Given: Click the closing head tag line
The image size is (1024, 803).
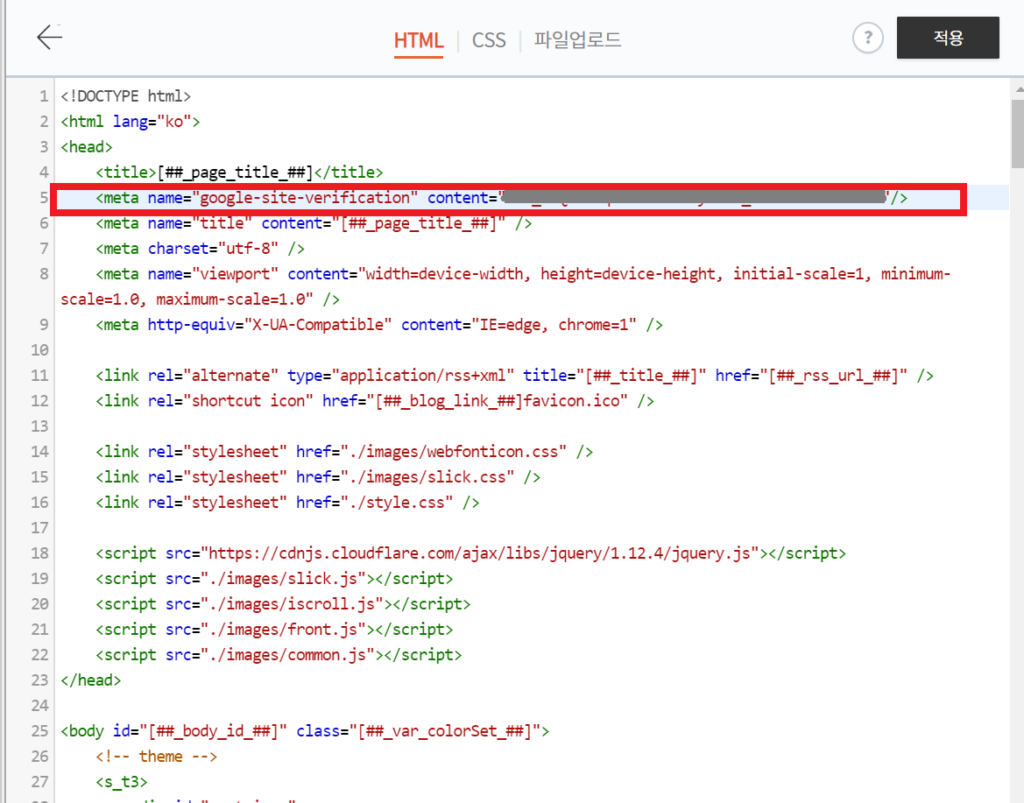Looking at the screenshot, I should coord(91,680).
